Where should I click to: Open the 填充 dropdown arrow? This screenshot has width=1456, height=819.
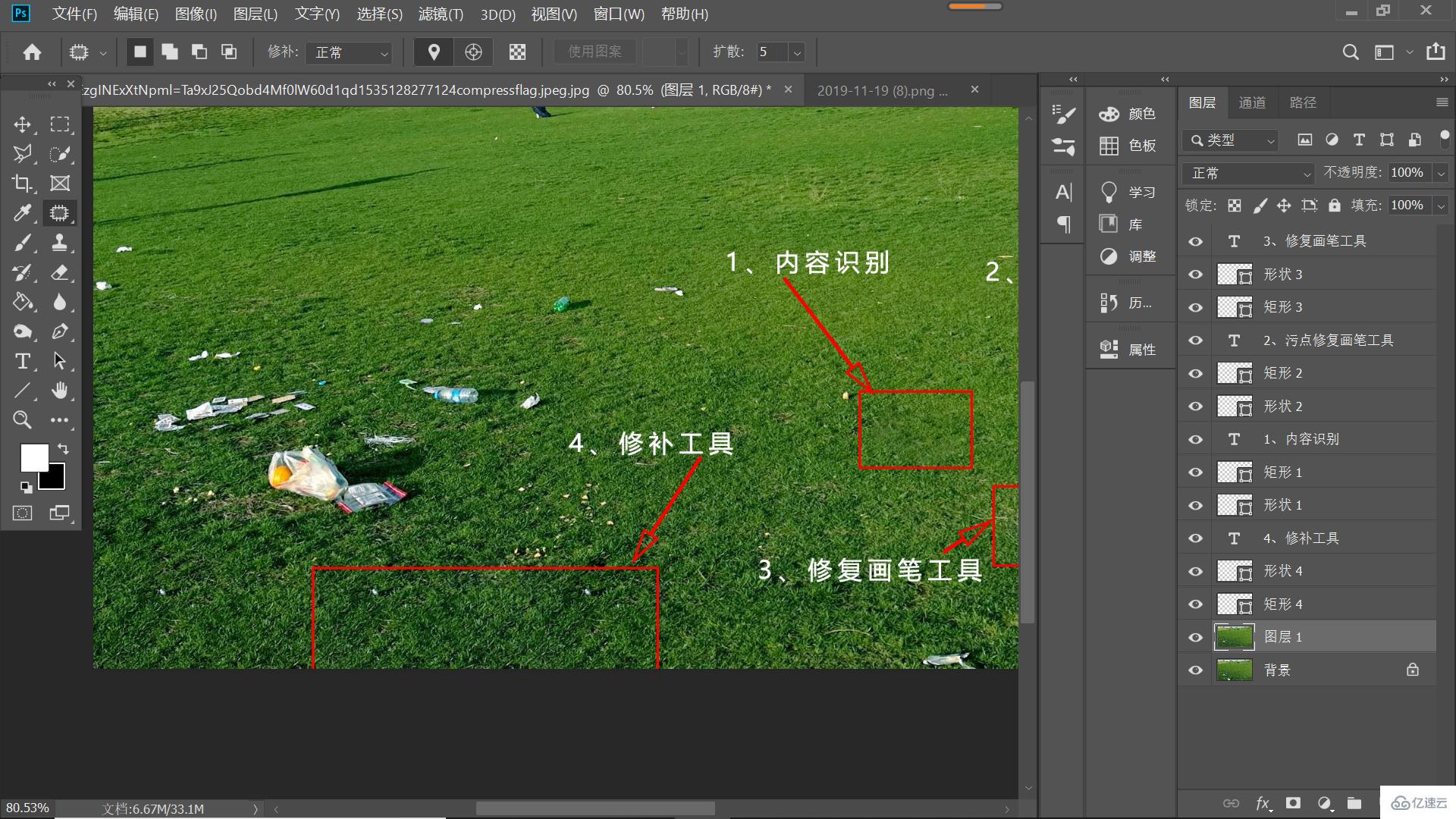click(x=1441, y=206)
